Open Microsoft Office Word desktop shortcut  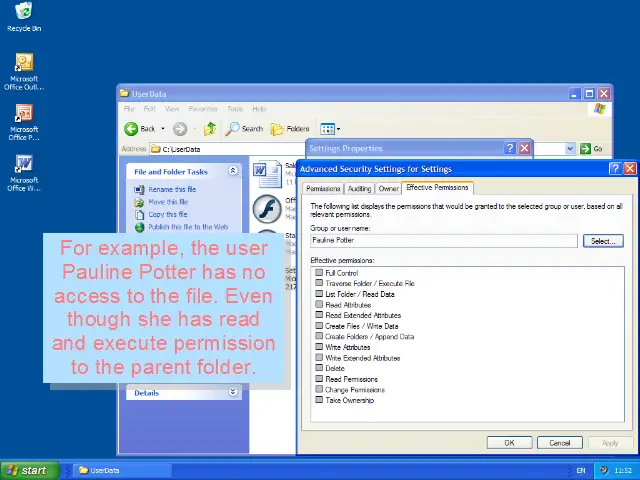(23, 164)
